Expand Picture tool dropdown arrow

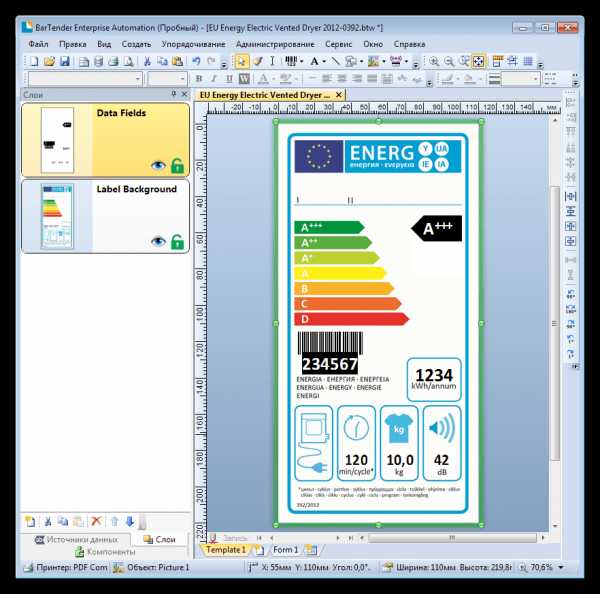point(383,62)
